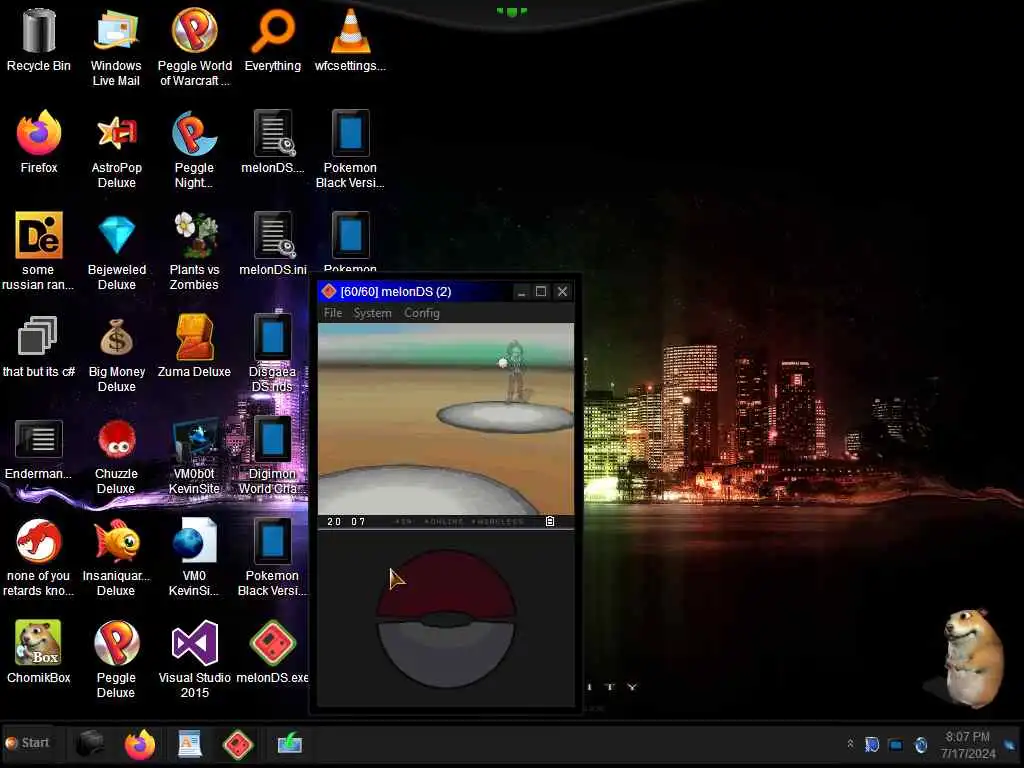Close the melonDS window
Screen dimensions: 1024x768
(x=562, y=291)
